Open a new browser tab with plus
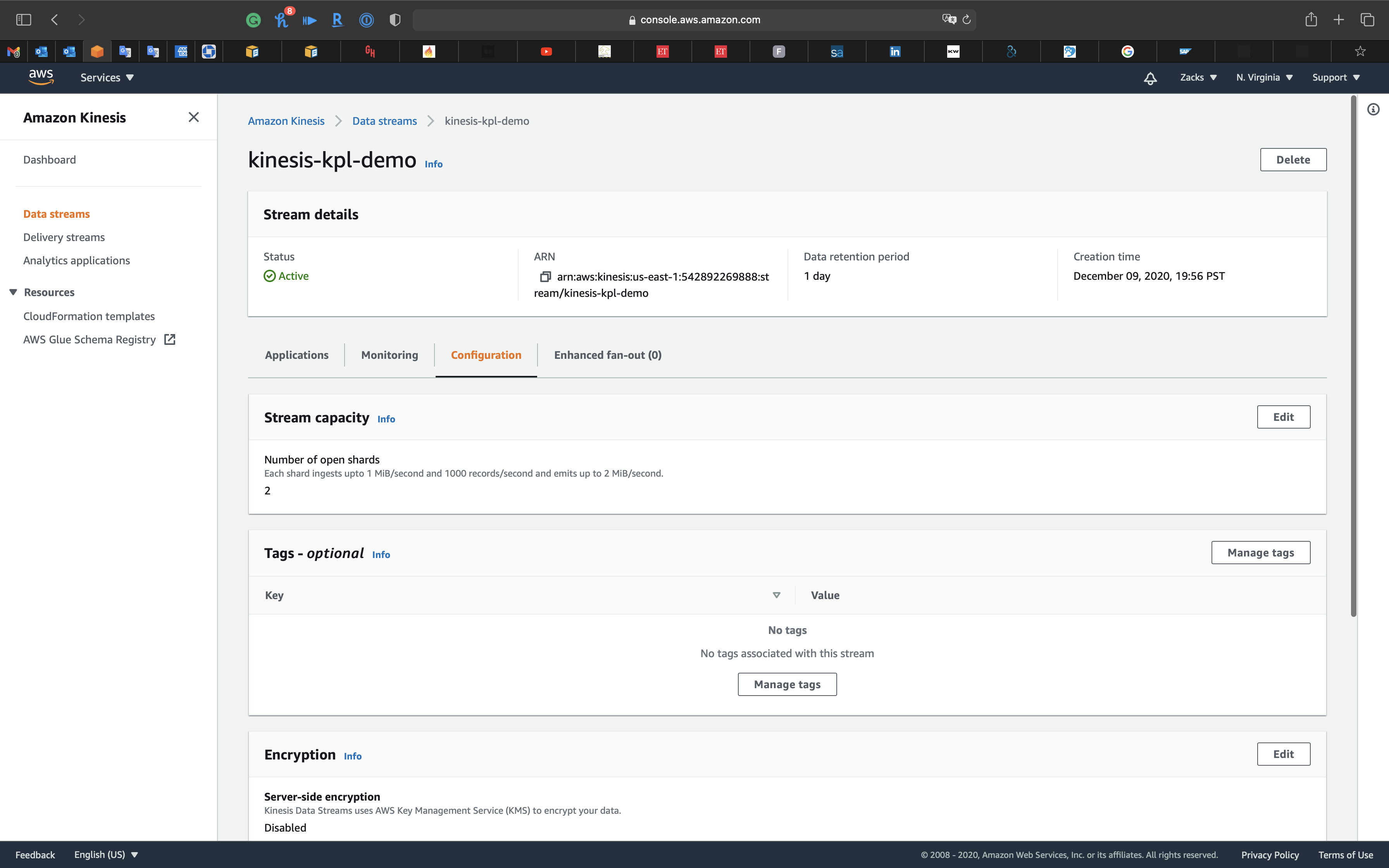 click(1339, 19)
